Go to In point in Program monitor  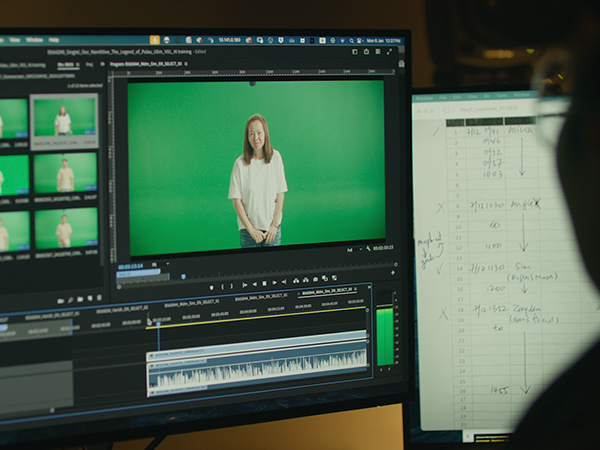click(245, 285)
